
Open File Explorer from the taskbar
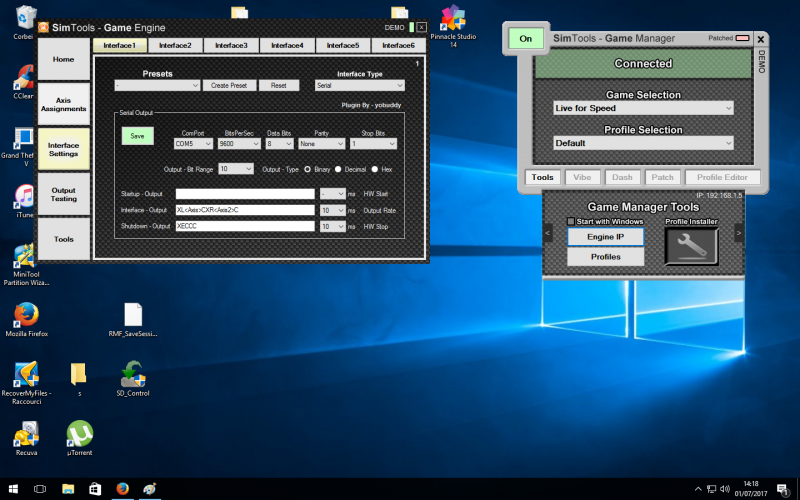point(68,489)
